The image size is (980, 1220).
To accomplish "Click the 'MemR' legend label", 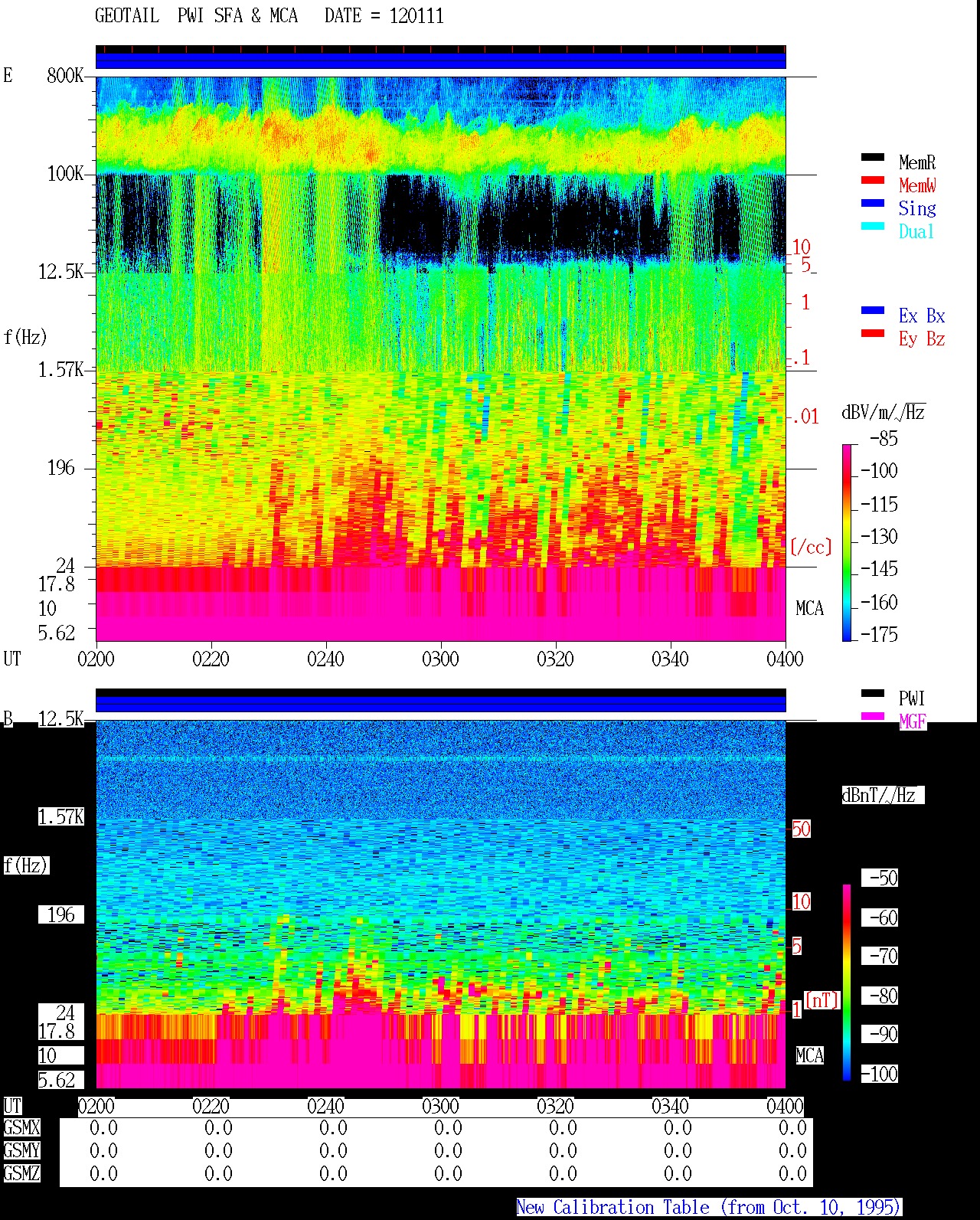I will (917, 162).
